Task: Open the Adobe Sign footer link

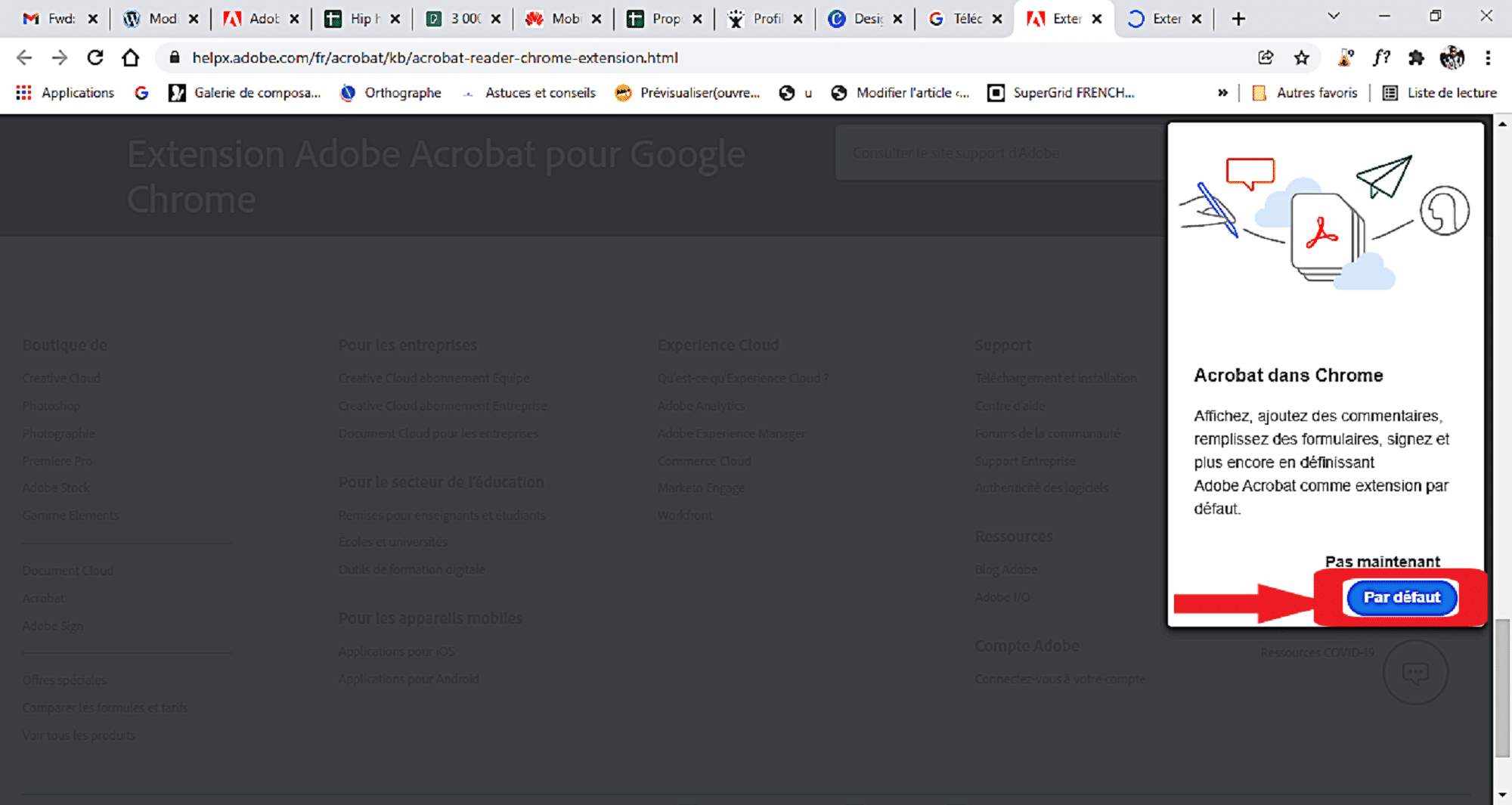Action: point(53,626)
